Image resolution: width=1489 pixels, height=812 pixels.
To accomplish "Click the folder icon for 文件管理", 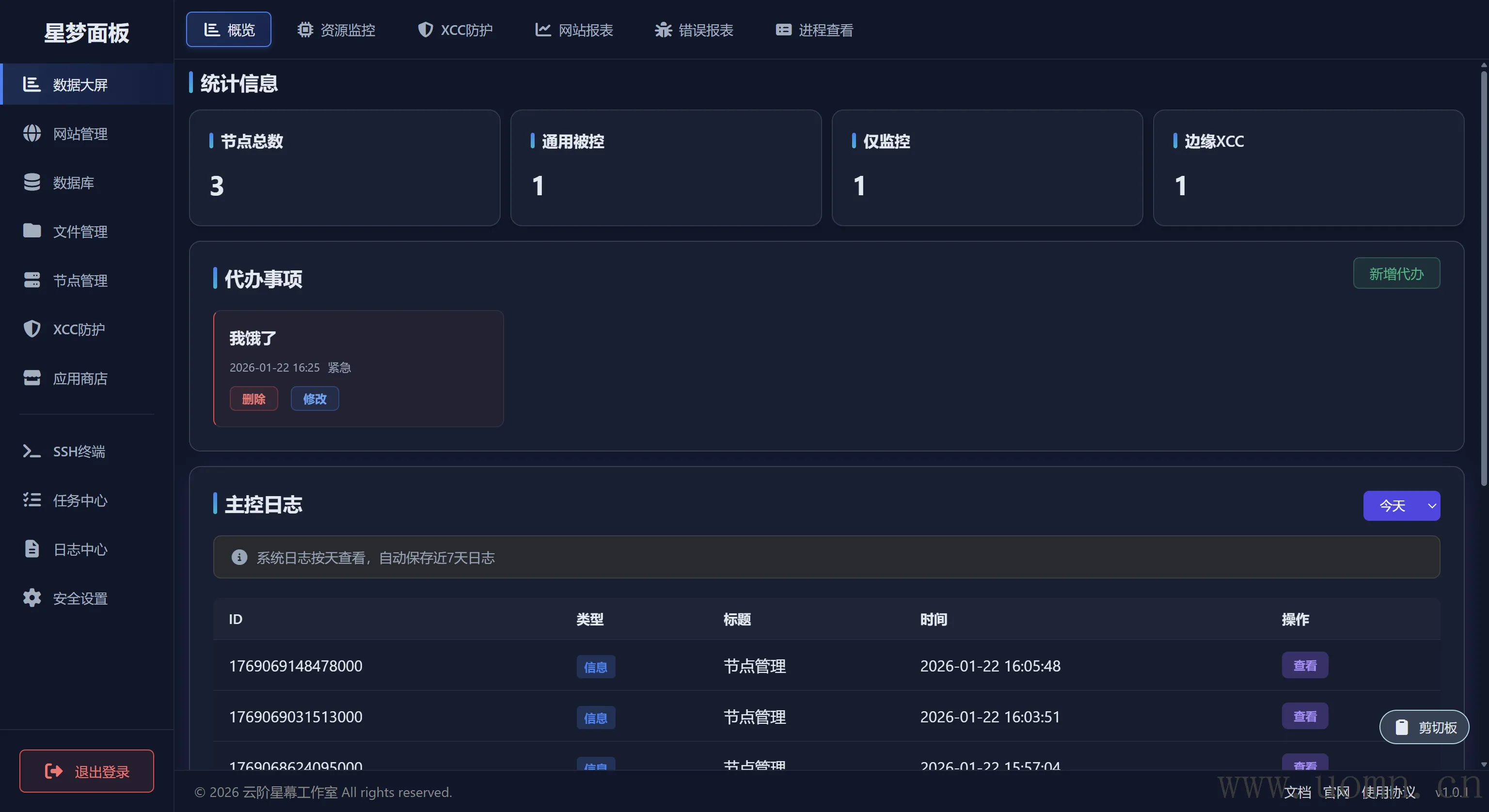I will coord(32,231).
